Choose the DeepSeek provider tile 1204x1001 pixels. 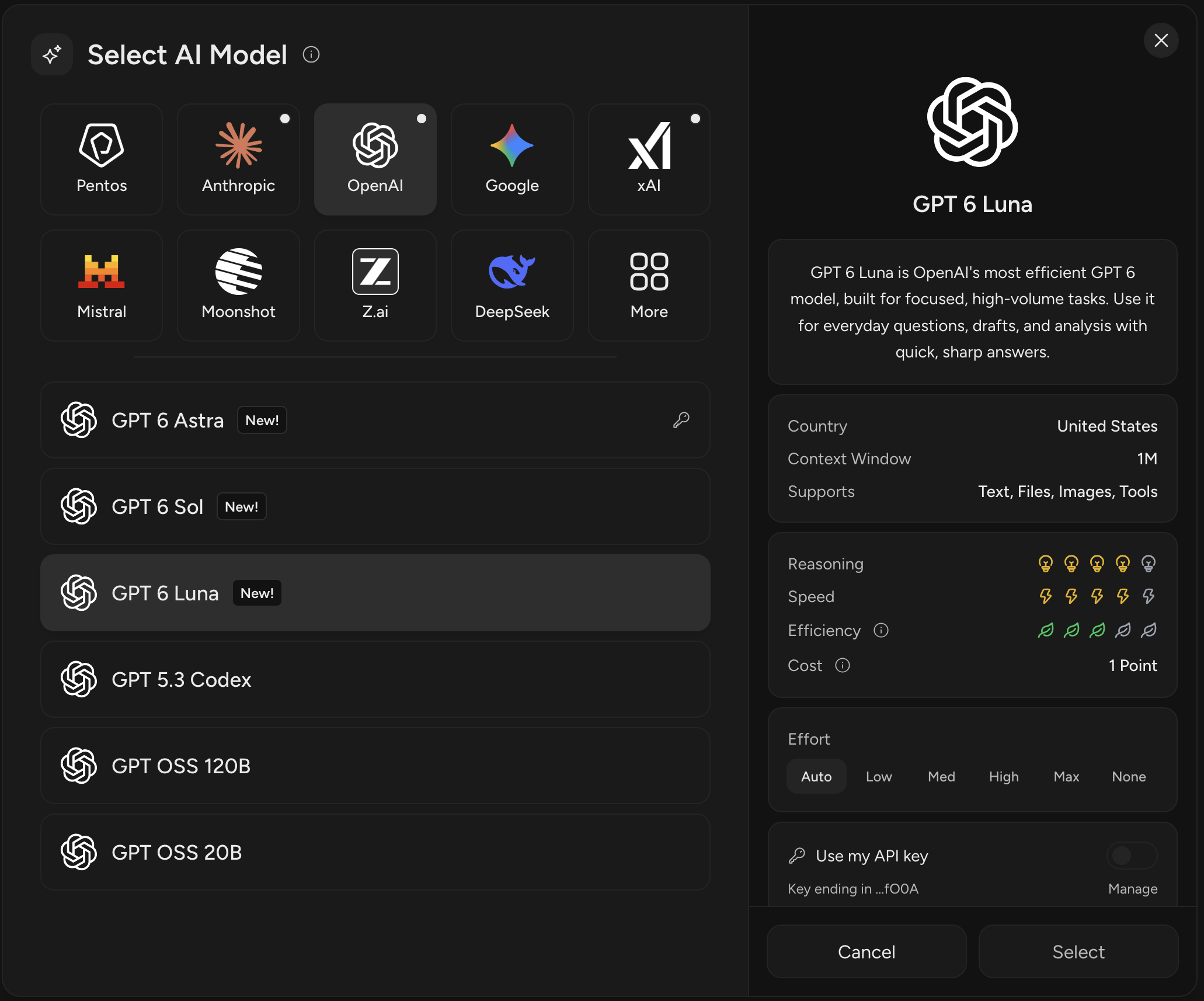click(x=512, y=285)
